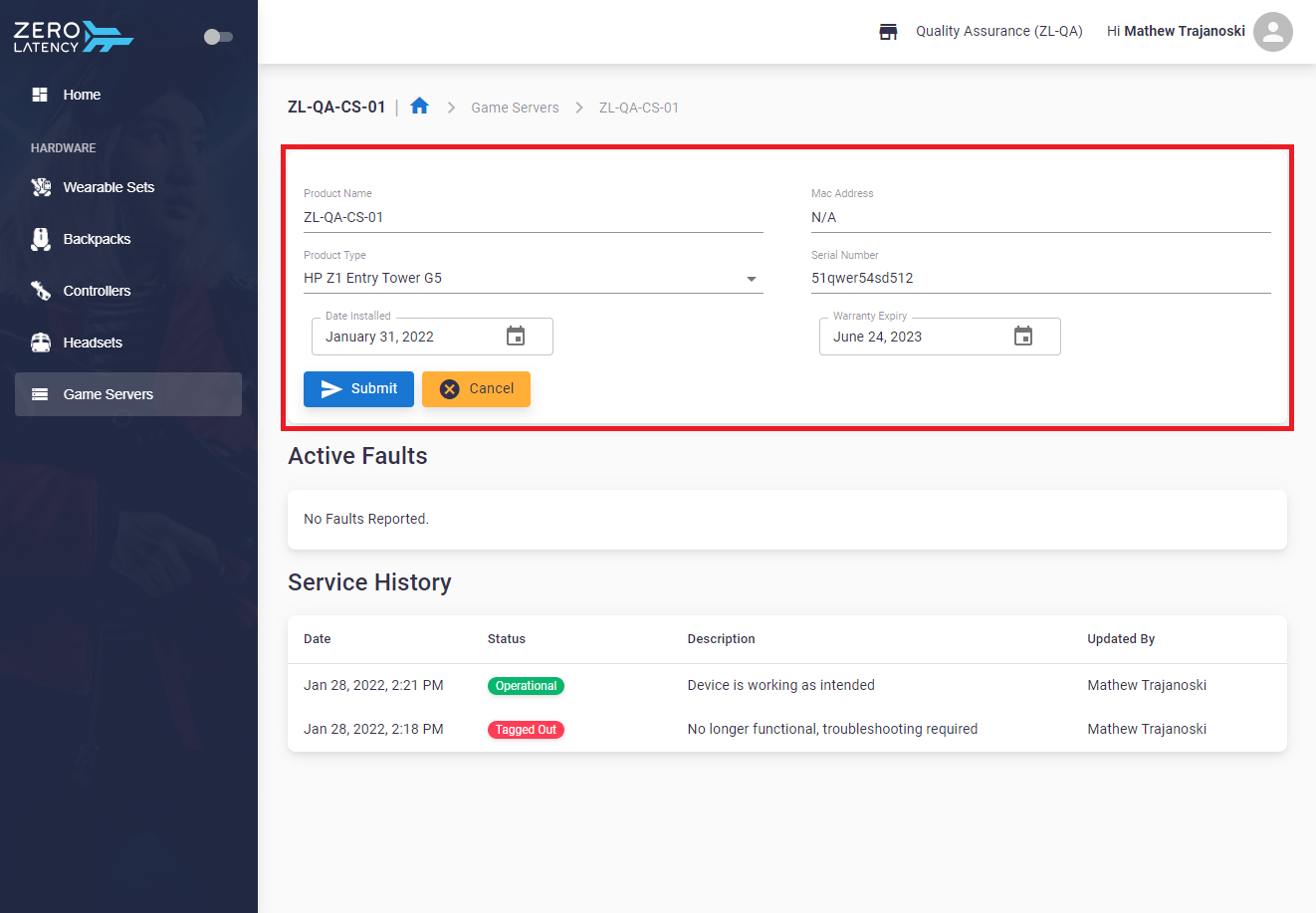The width and height of the screenshot is (1316, 913).
Task: Go to Game Servers breadcrumb link
Action: (x=515, y=108)
